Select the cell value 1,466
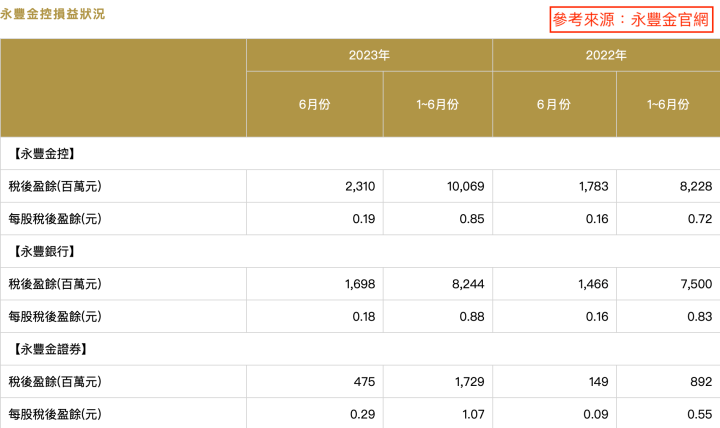This screenshot has width=720, height=428. pos(593,284)
